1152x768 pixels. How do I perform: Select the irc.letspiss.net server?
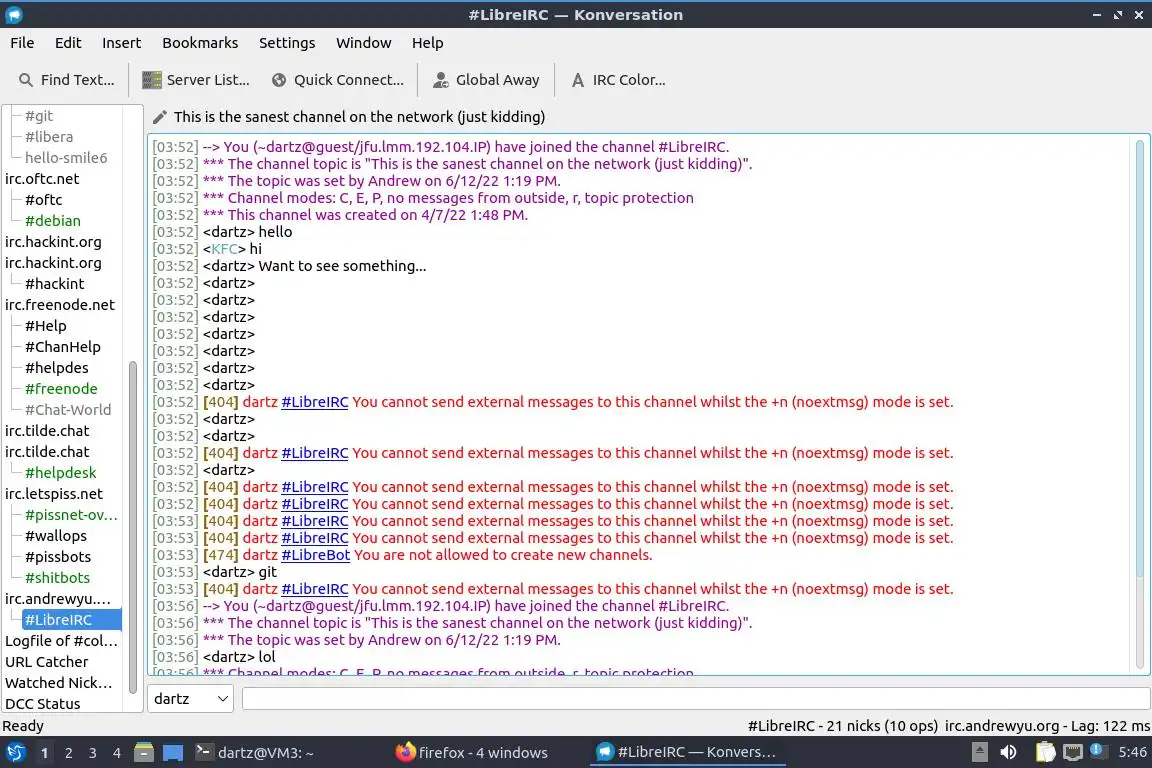(54, 494)
